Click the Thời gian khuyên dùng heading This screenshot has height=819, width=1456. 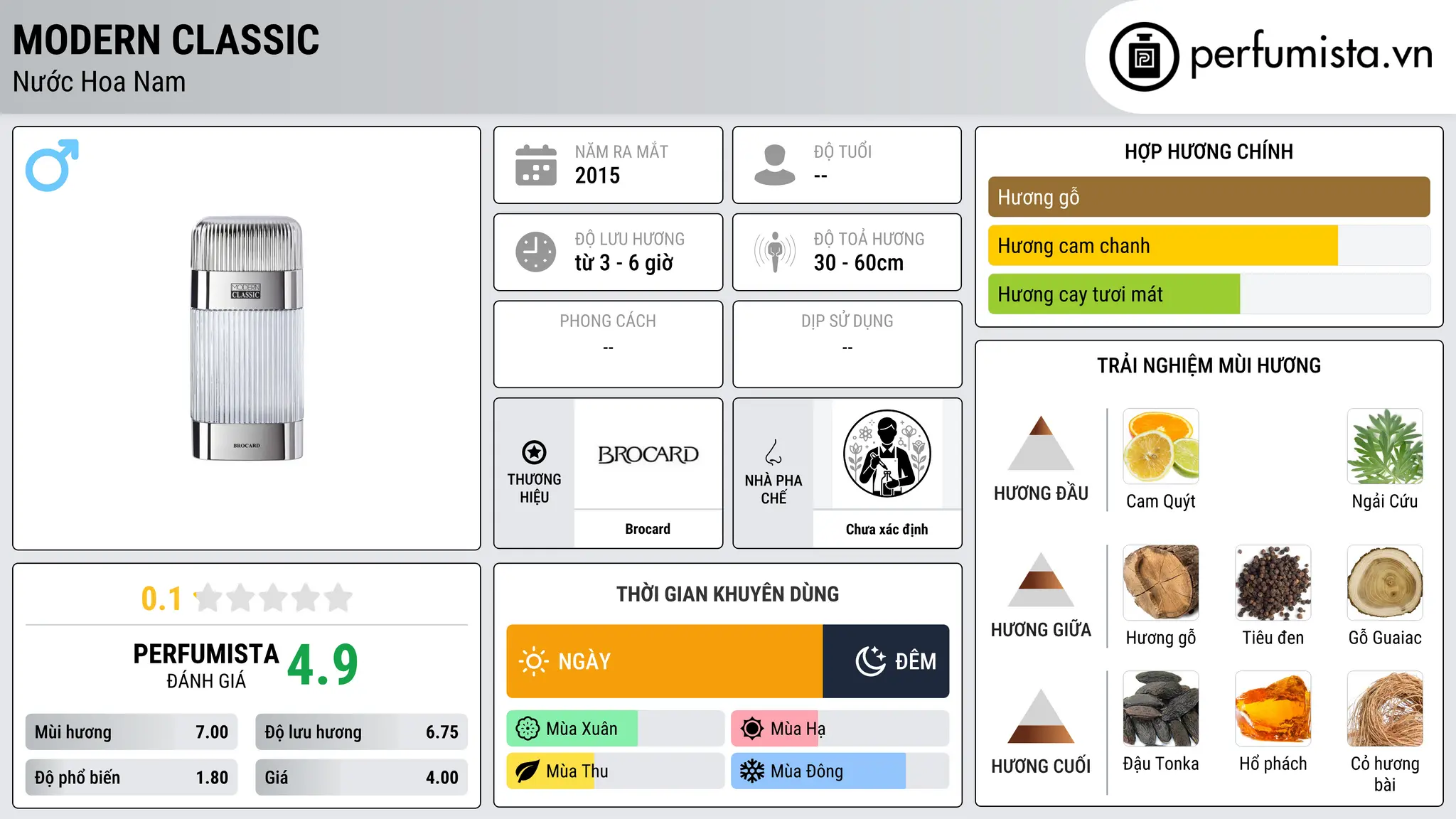pos(727,594)
